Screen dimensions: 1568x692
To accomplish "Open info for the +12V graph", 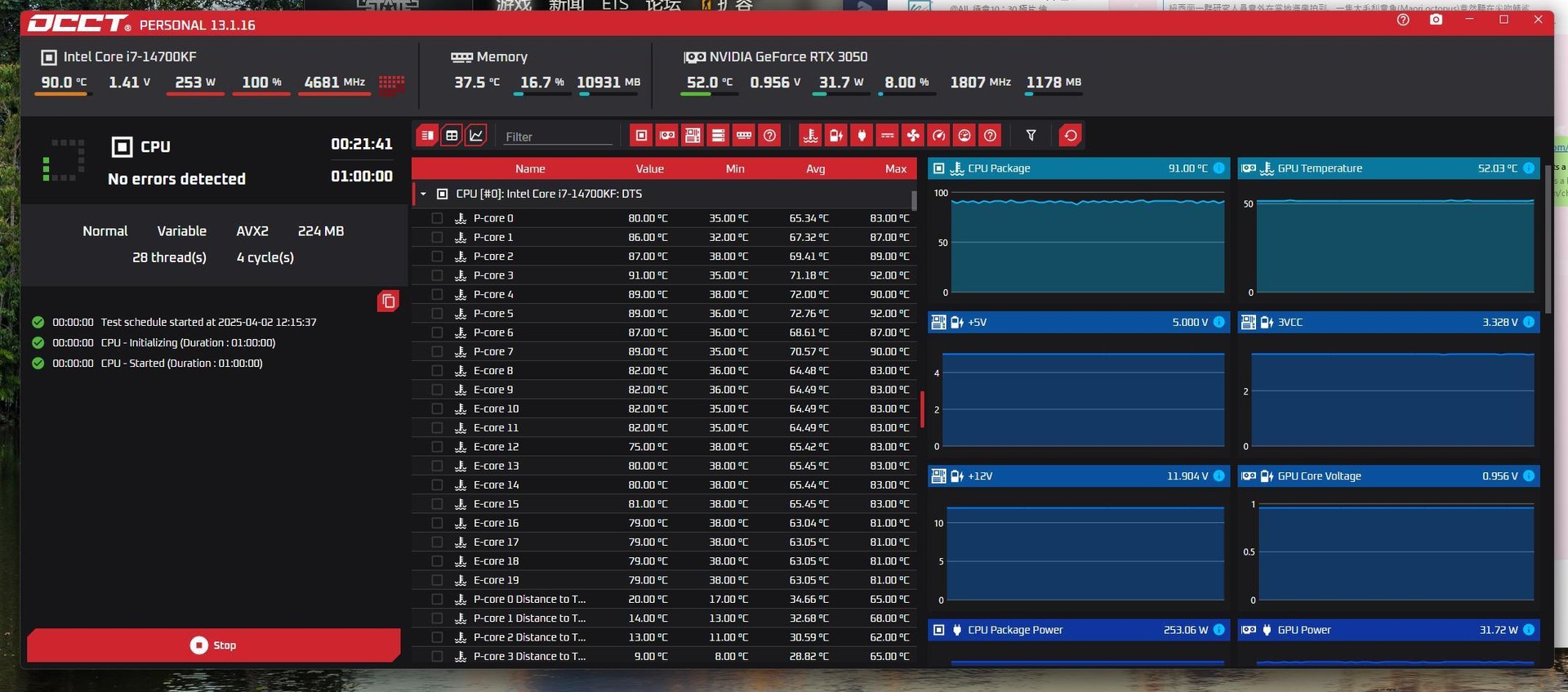I will tap(1218, 475).
